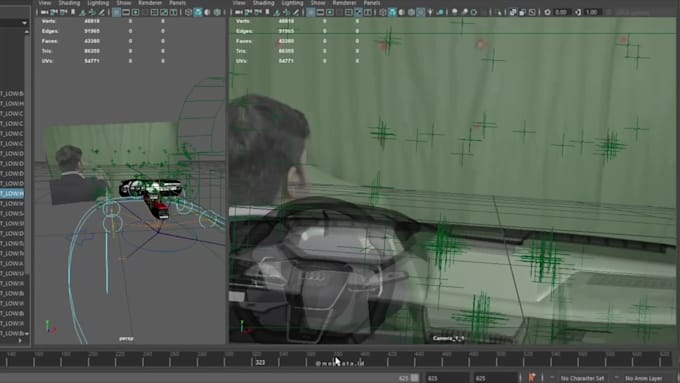Click the Gamma value field showing 1.00

[x=592, y=12]
